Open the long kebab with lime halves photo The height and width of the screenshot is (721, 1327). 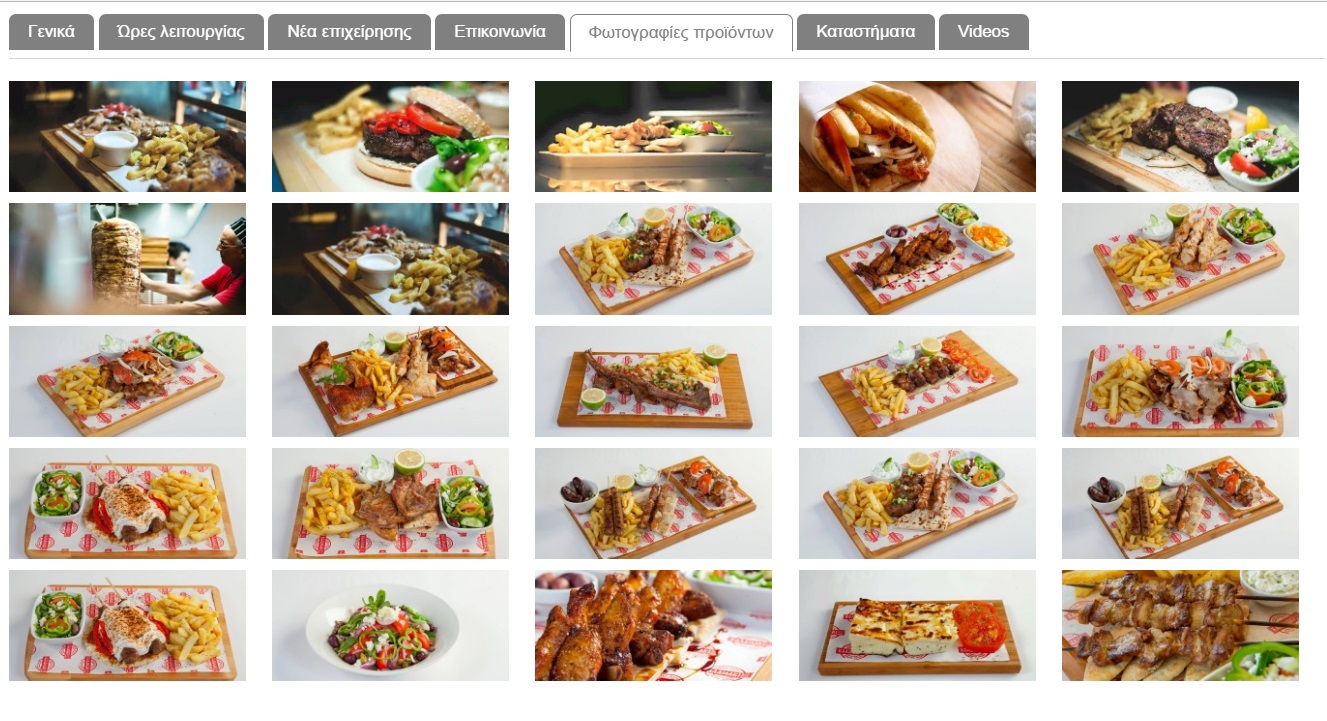653,381
